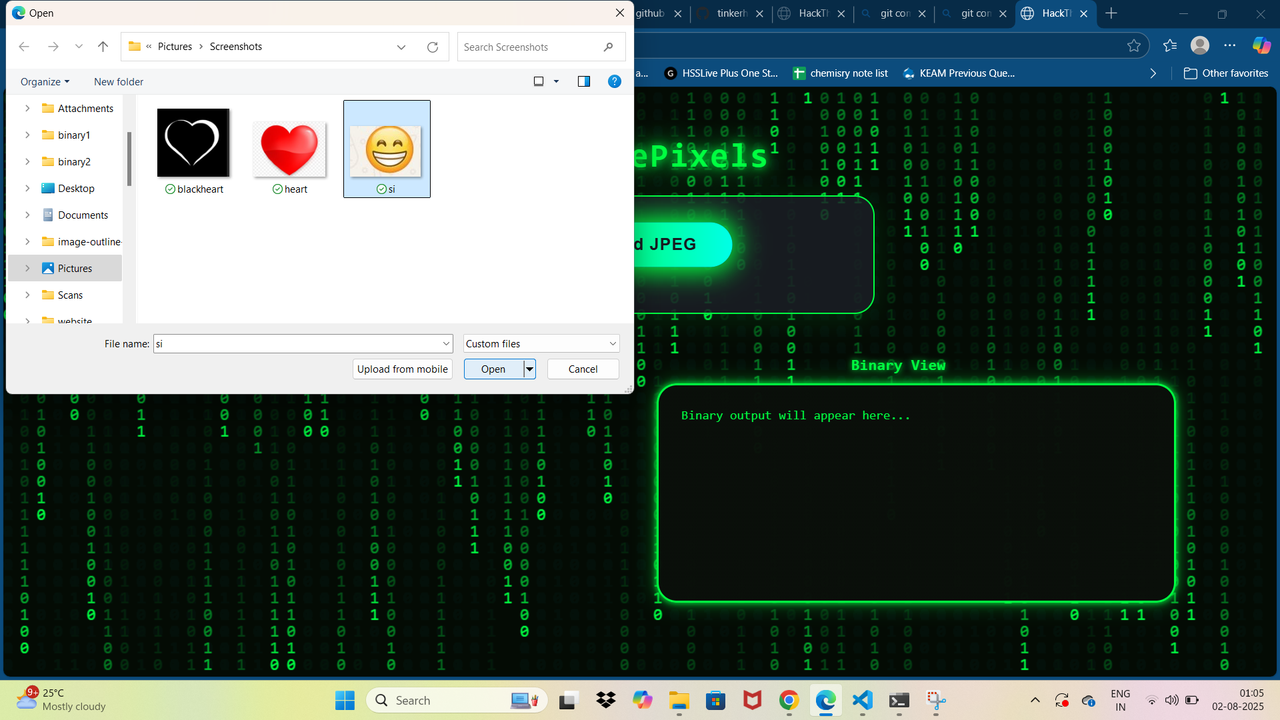The width and height of the screenshot is (1280, 720).
Task: Go back in the Open dialog
Action: point(24,47)
